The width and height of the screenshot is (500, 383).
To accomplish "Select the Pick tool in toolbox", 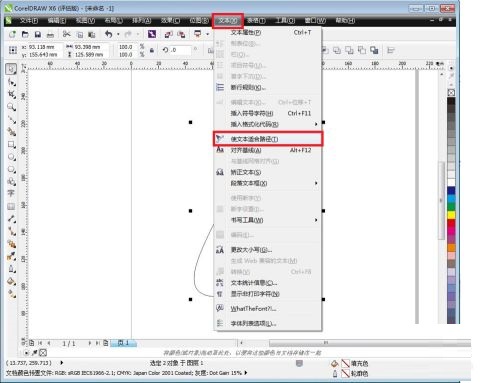I will [11, 69].
